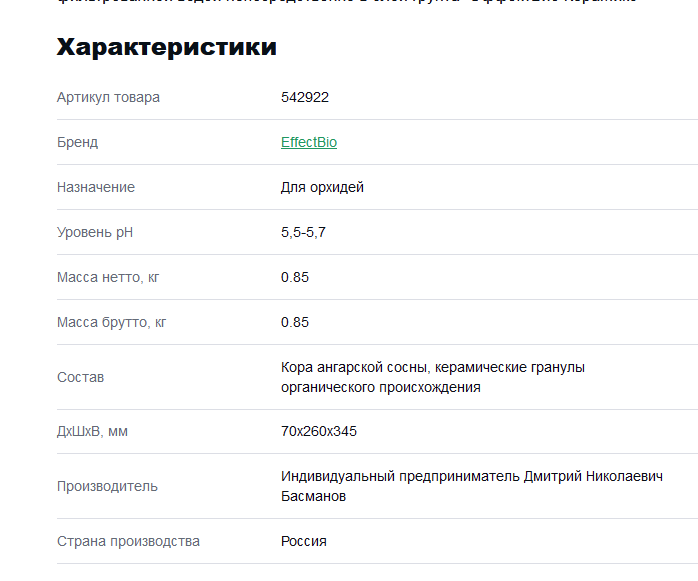This screenshot has width=698, height=581.
Task: Select the pH value 5,5-5,7
Action: click(303, 232)
